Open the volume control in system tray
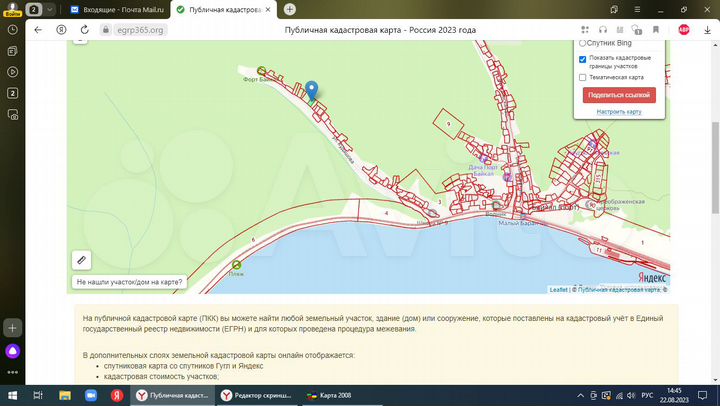The width and height of the screenshot is (720, 406). 631,395
